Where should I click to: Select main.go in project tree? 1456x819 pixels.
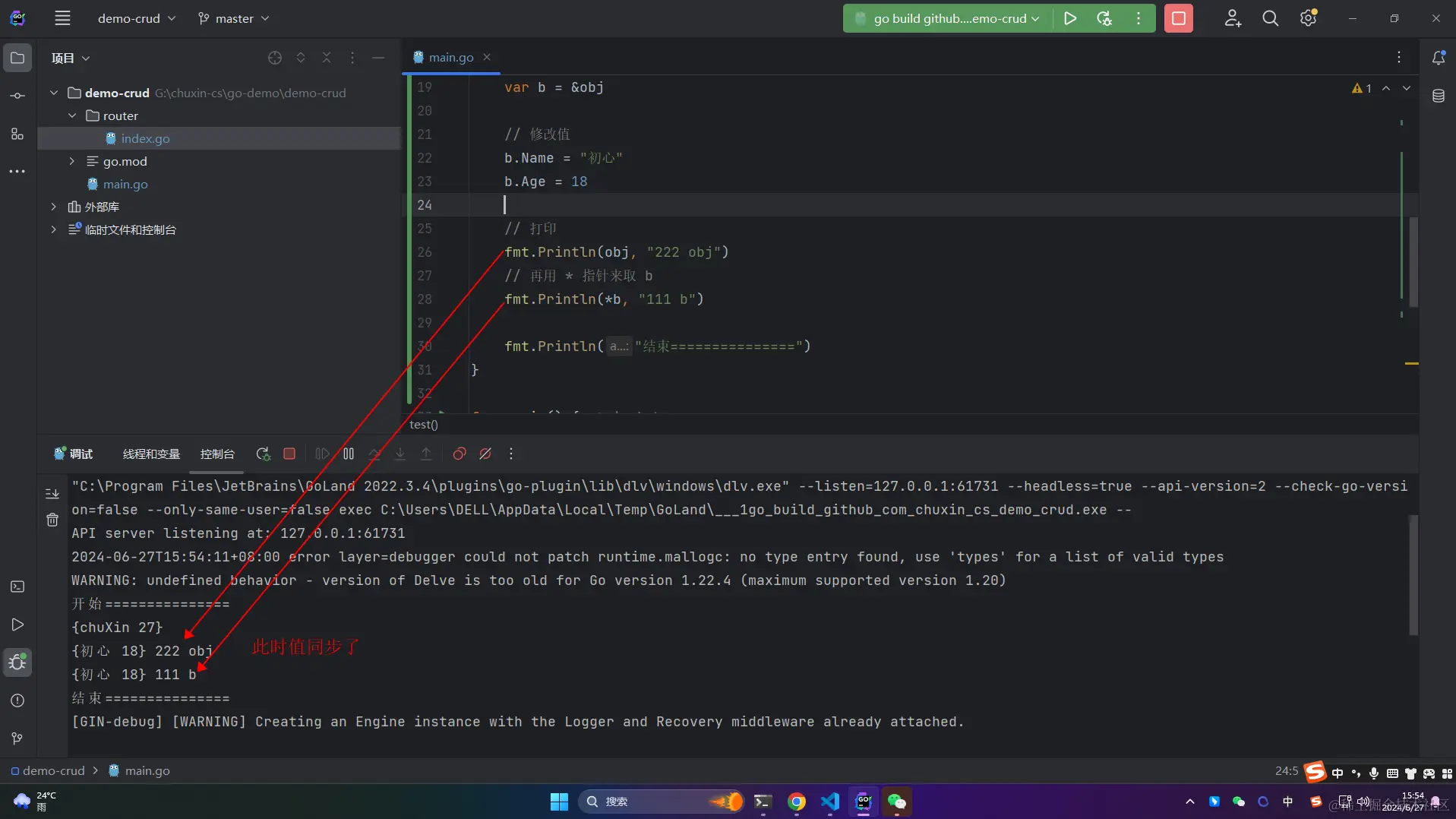click(x=125, y=184)
